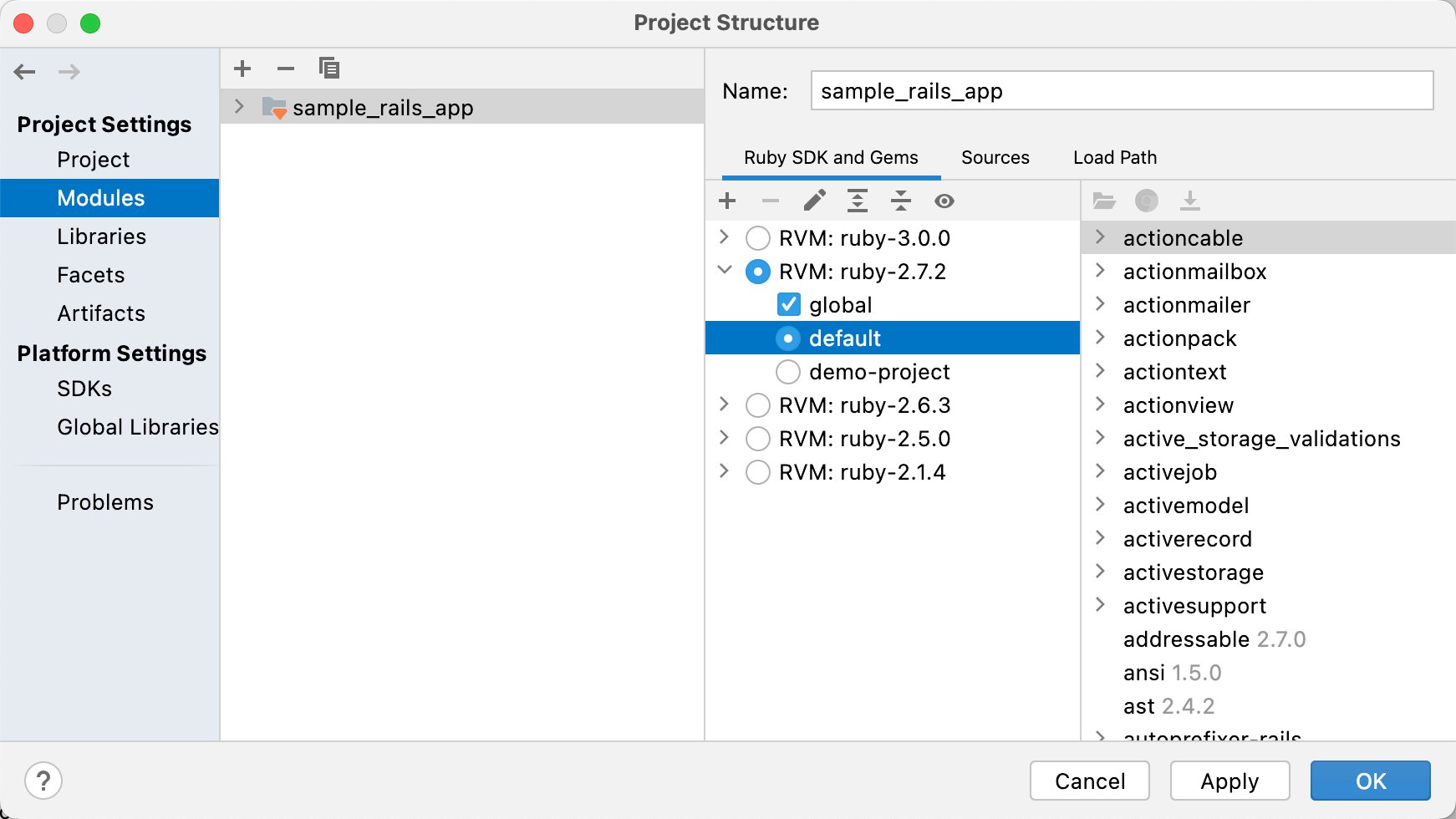Select RVM: ruby-2.7.2 radio button
This screenshot has width=1456, height=819.
pyautogui.click(x=758, y=272)
